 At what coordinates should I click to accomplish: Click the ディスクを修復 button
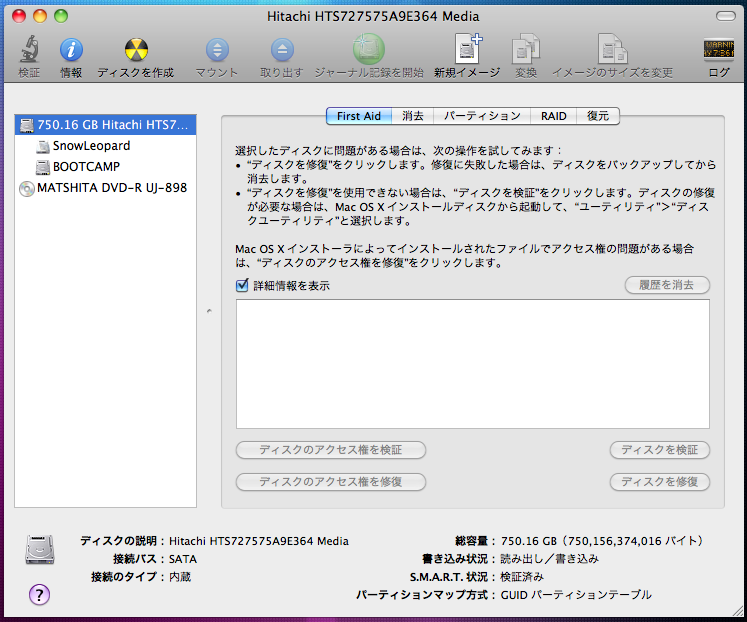tap(660, 482)
